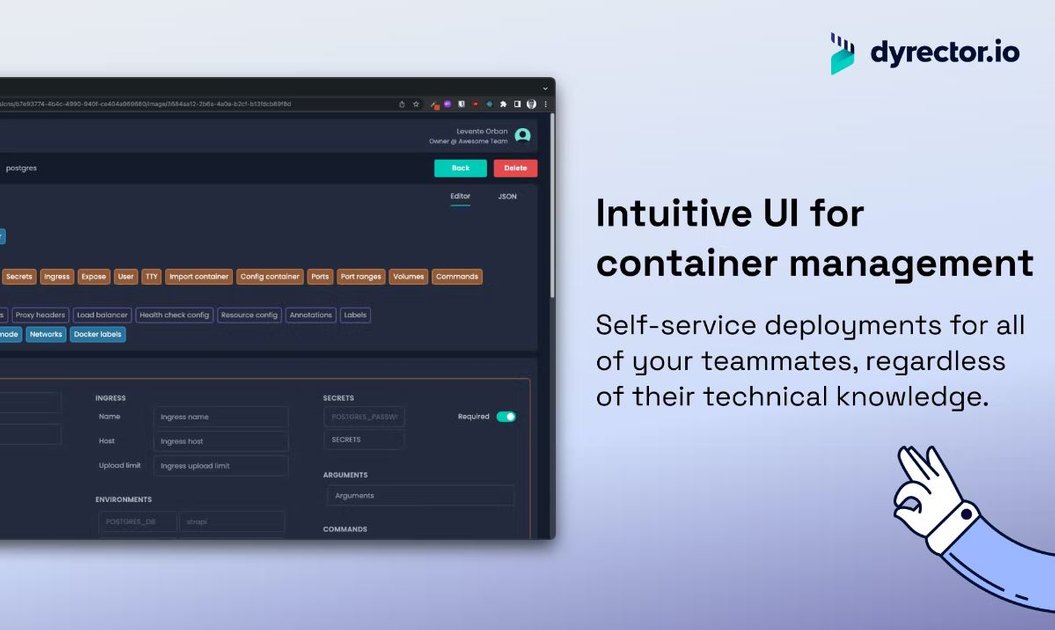This screenshot has width=1055, height=630.
Task: Select the Import container config chip
Action: 197,276
